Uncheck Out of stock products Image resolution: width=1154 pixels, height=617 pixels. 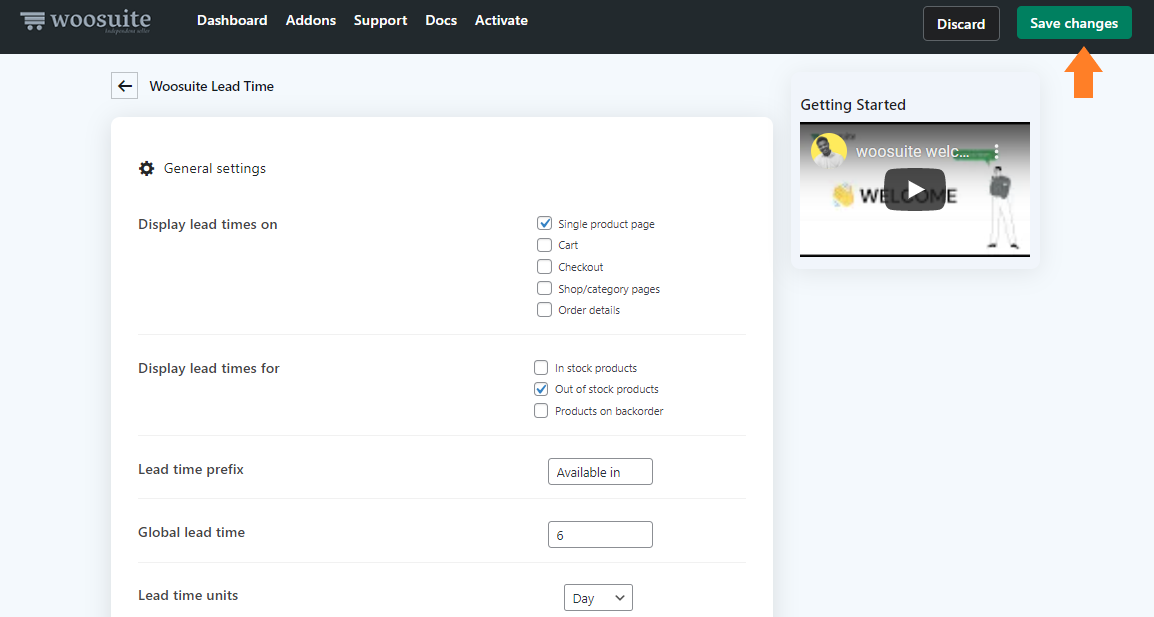[541, 389]
